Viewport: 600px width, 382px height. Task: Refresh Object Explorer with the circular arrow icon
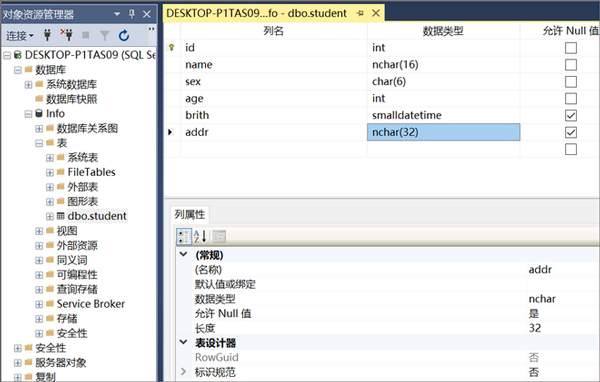[124, 36]
